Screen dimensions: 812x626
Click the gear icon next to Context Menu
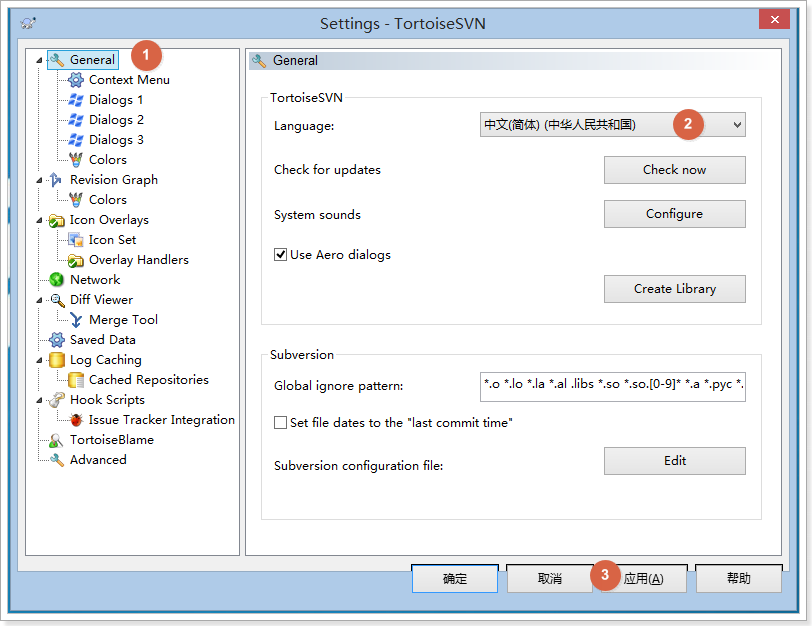(x=76, y=80)
